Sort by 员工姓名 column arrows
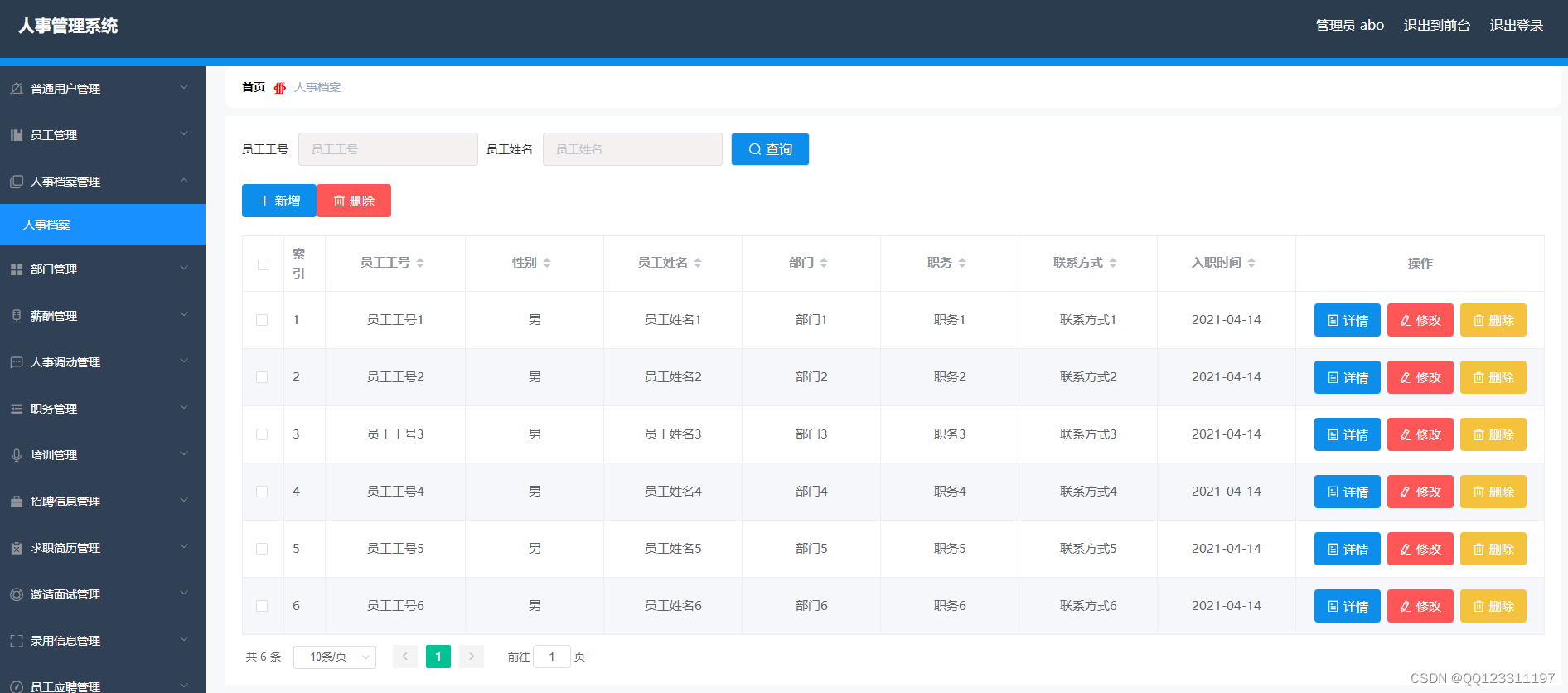The height and width of the screenshot is (693, 1568). pos(698,263)
